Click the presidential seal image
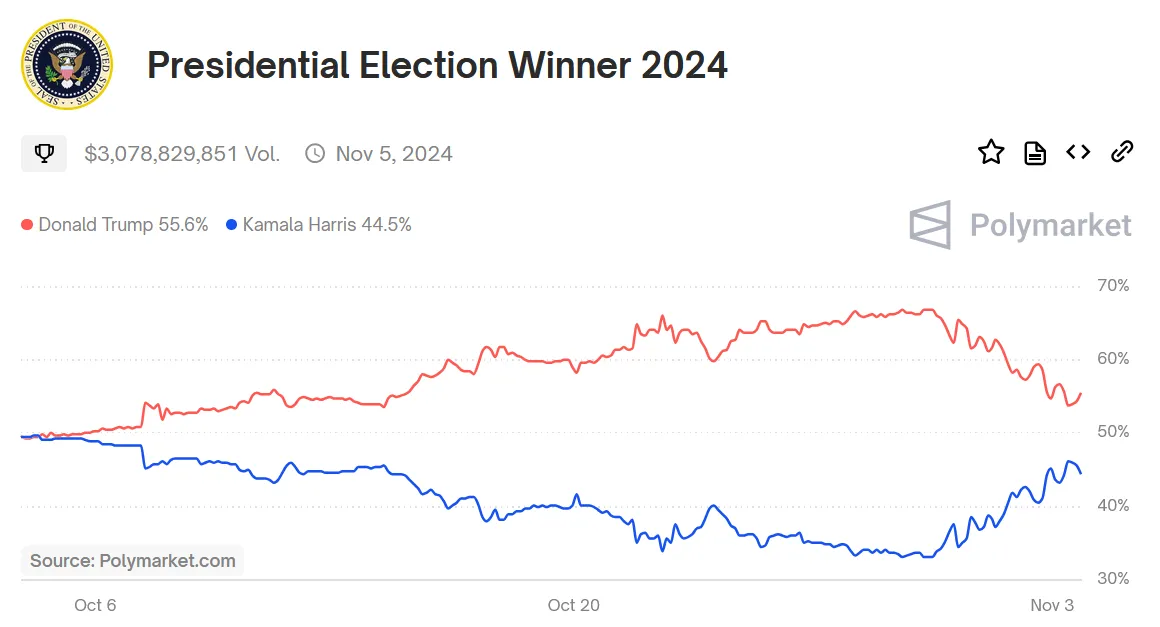The width and height of the screenshot is (1160, 627). (x=67, y=65)
